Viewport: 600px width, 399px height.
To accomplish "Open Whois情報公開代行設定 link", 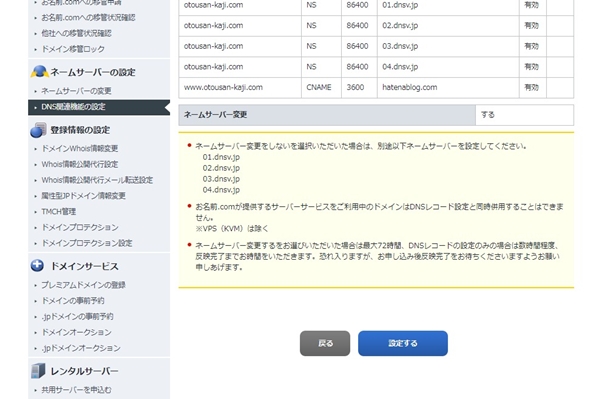I will [x=80, y=164].
